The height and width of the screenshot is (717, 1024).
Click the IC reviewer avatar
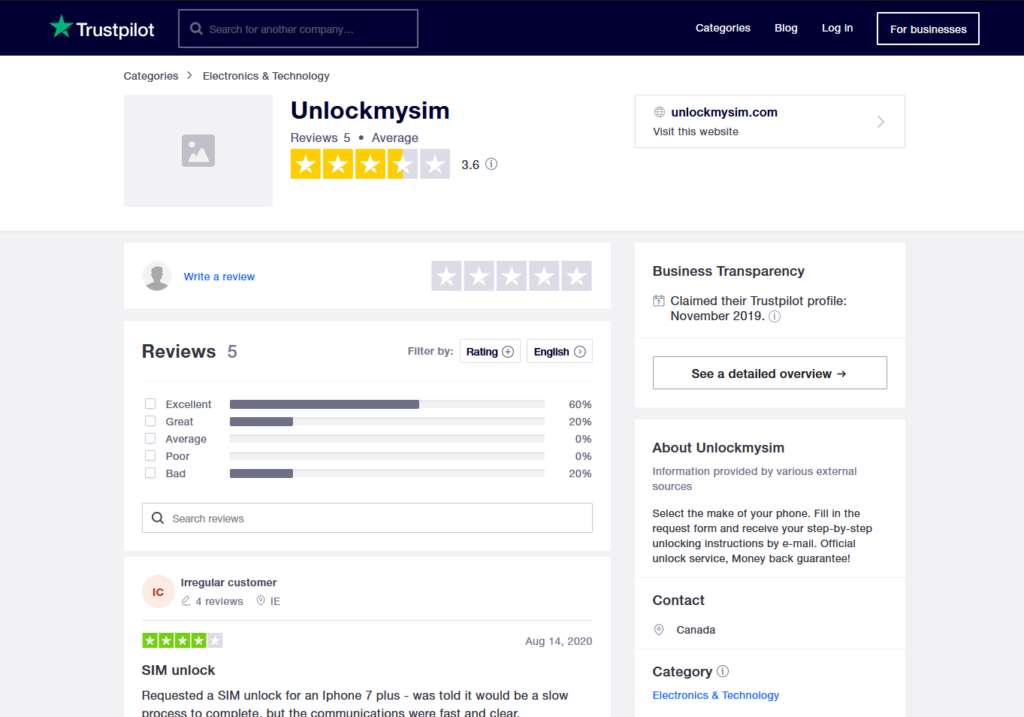coord(158,592)
